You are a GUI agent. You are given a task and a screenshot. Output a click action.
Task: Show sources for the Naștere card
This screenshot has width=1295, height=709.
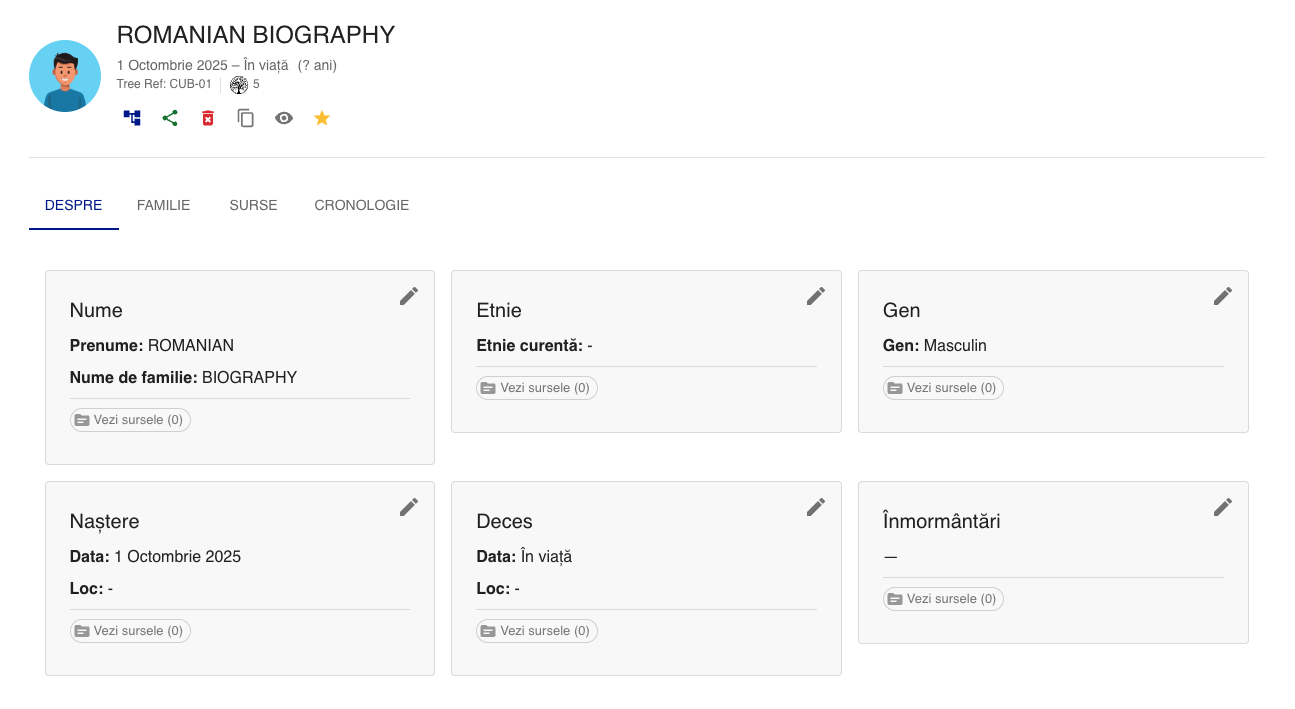point(130,631)
